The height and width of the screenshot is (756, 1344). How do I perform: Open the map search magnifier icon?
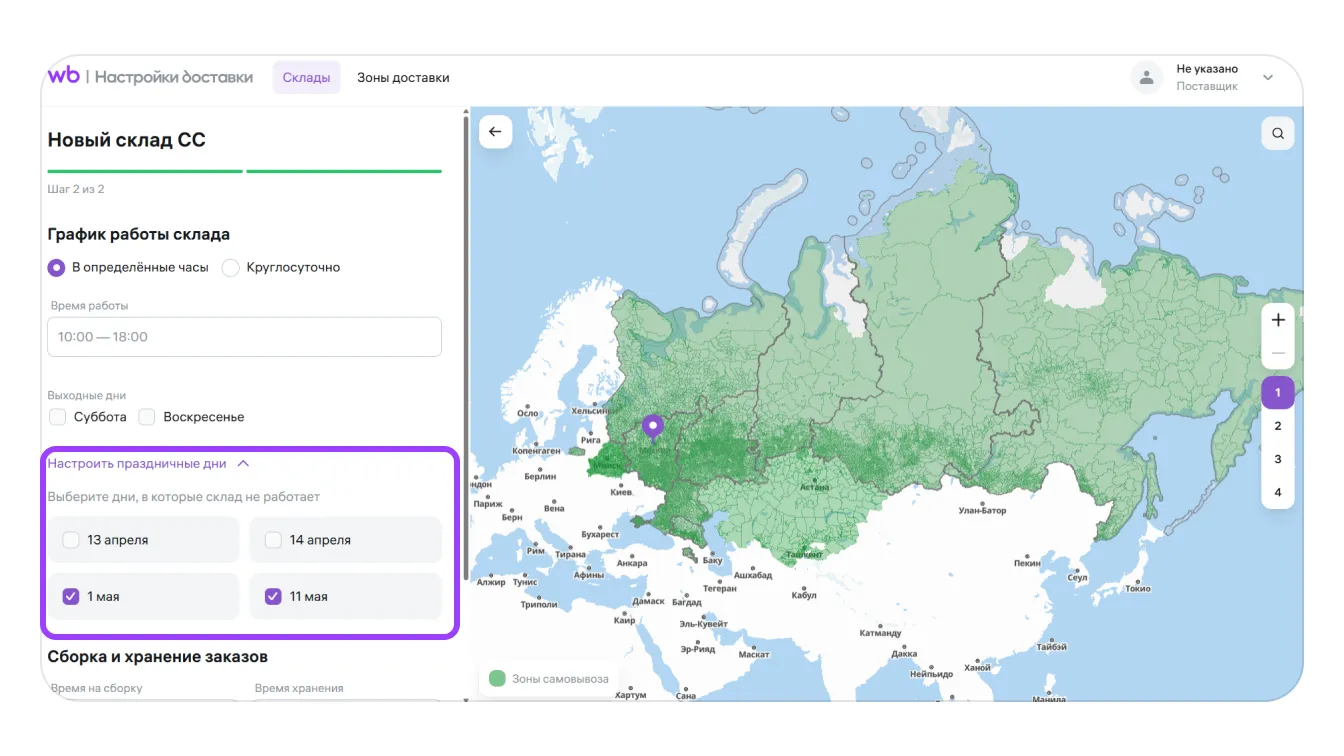pos(1278,133)
